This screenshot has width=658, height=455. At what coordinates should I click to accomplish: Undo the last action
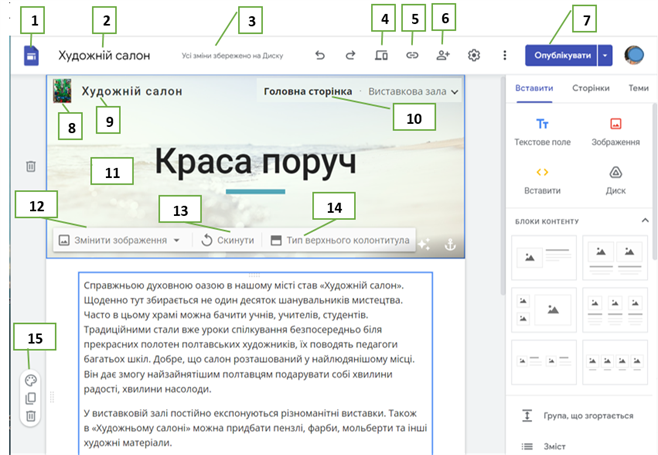pyautogui.click(x=319, y=56)
